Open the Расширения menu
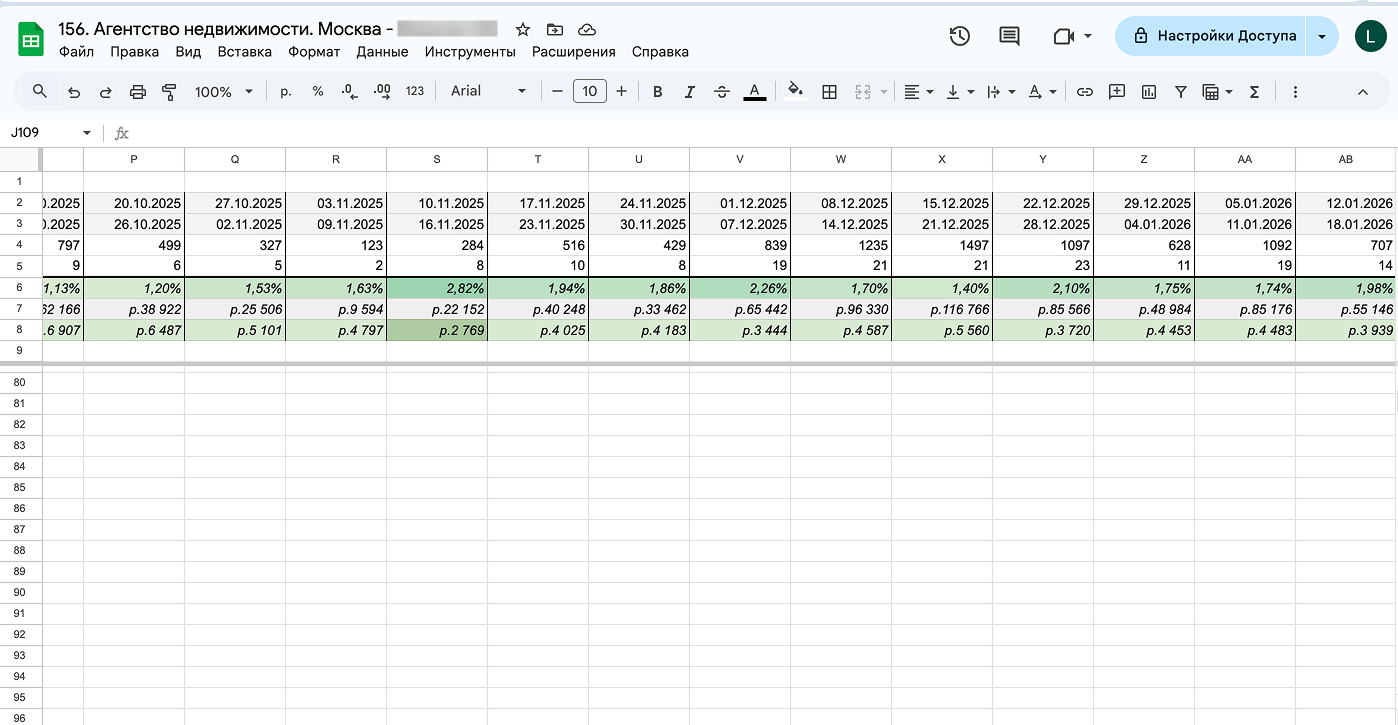Image resolution: width=1398 pixels, height=725 pixels. click(573, 52)
